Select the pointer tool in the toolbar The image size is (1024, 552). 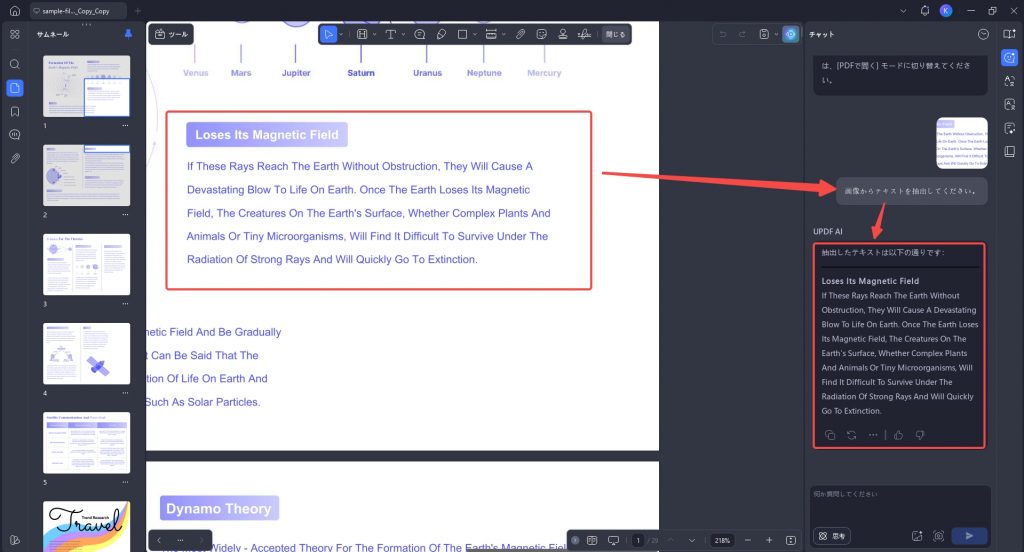point(328,34)
